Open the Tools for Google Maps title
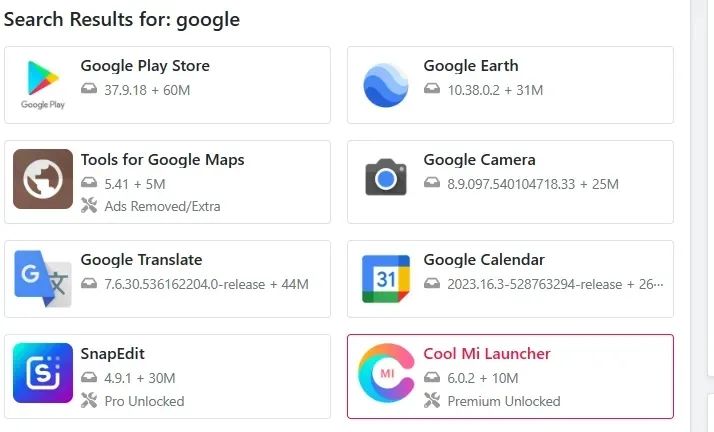The image size is (714, 432). point(163,160)
